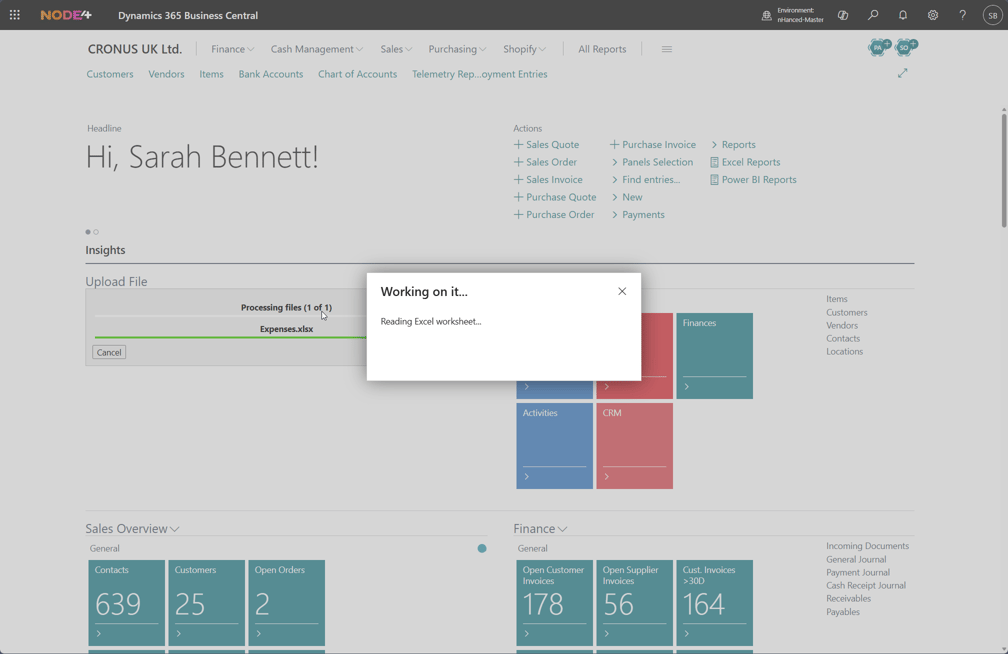Click the PA teams badge icon
The width and height of the screenshot is (1008, 654).
[x=879, y=47]
